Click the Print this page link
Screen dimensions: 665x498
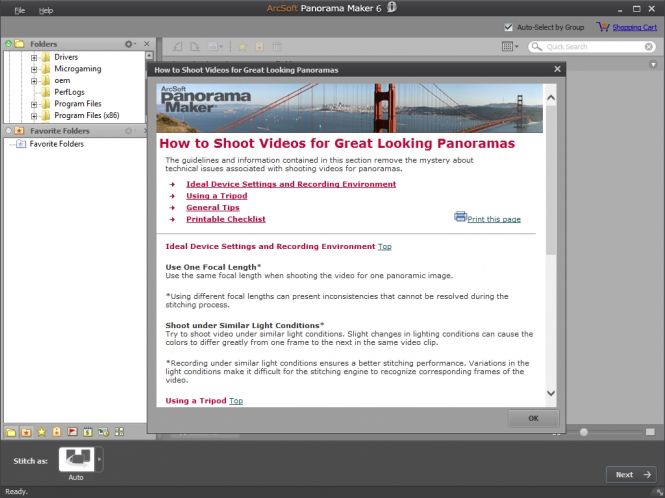click(x=494, y=219)
